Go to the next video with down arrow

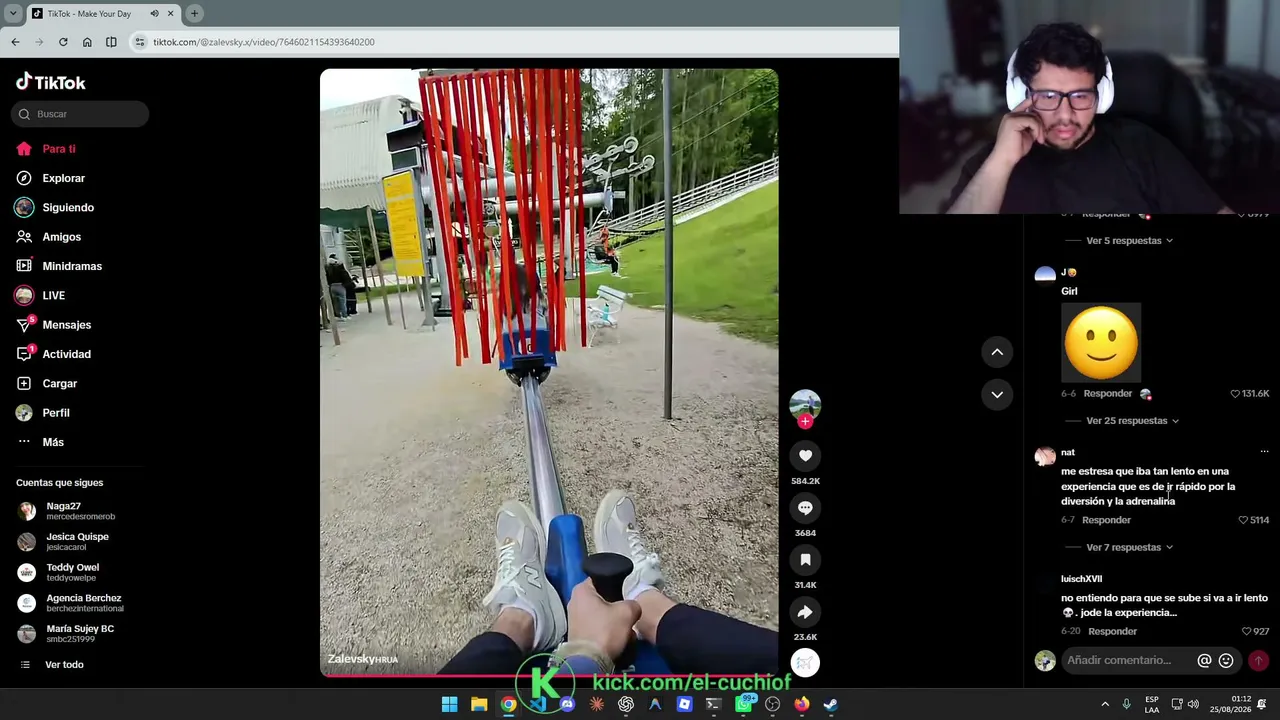(x=997, y=395)
